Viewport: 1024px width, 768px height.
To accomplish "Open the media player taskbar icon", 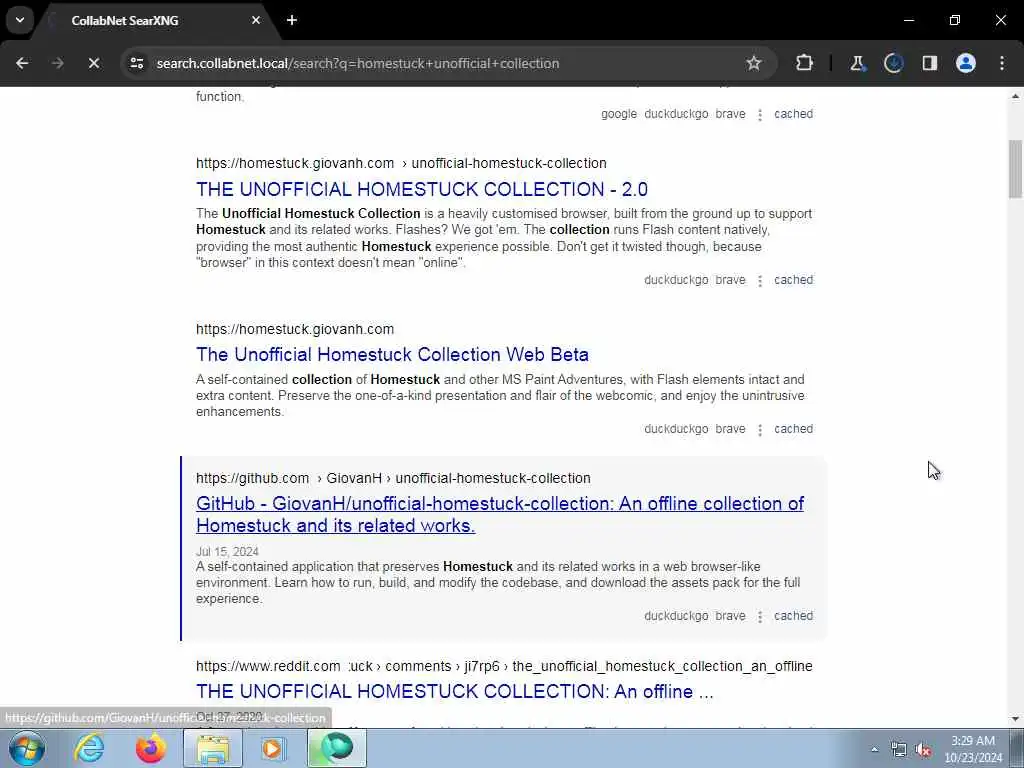I will [272, 748].
